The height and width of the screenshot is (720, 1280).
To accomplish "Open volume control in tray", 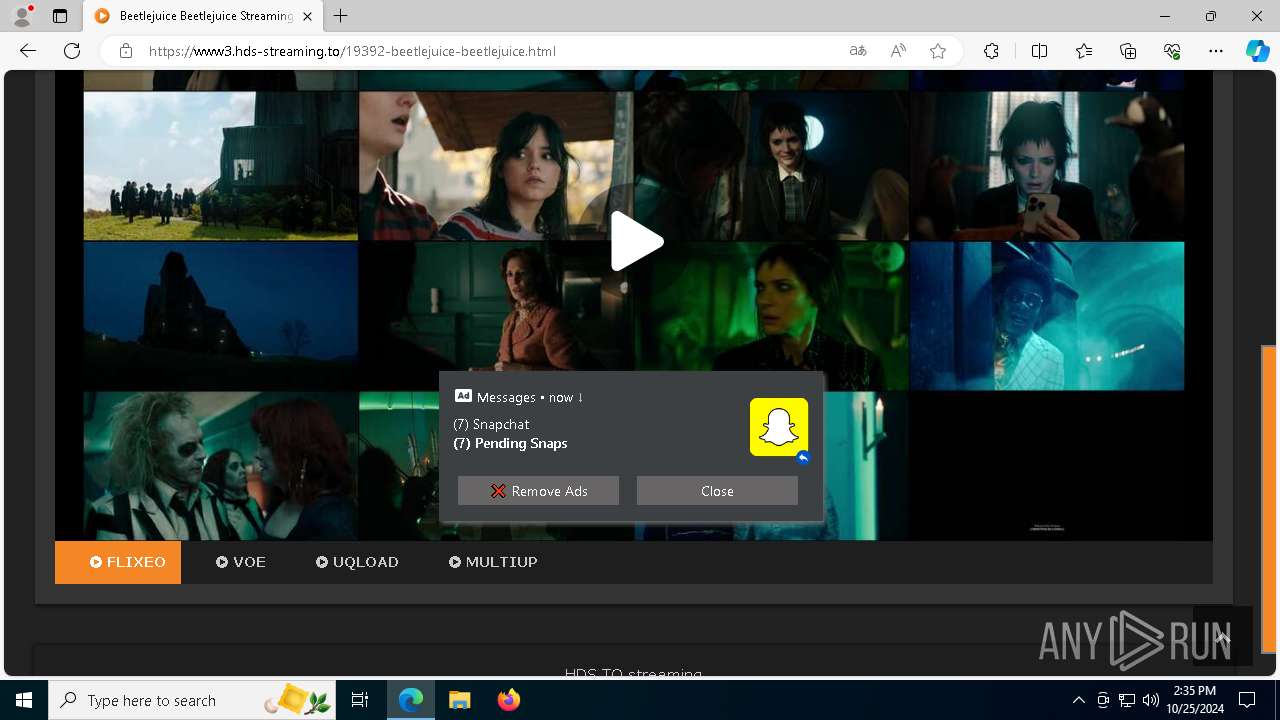I will pyautogui.click(x=1151, y=700).
